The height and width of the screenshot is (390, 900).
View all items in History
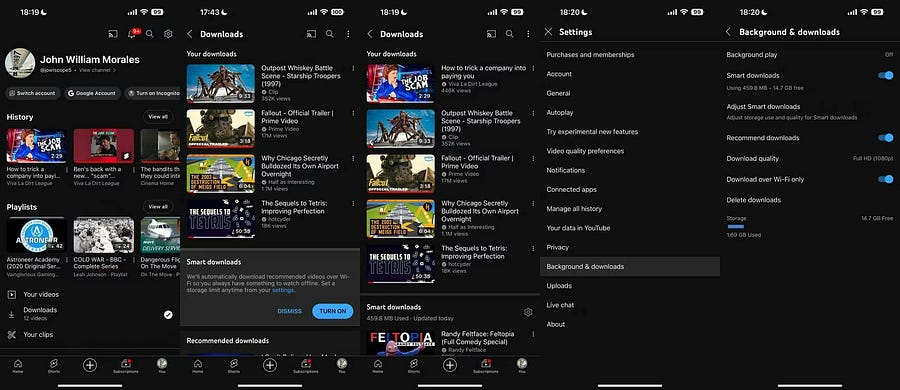coord(158,117)
